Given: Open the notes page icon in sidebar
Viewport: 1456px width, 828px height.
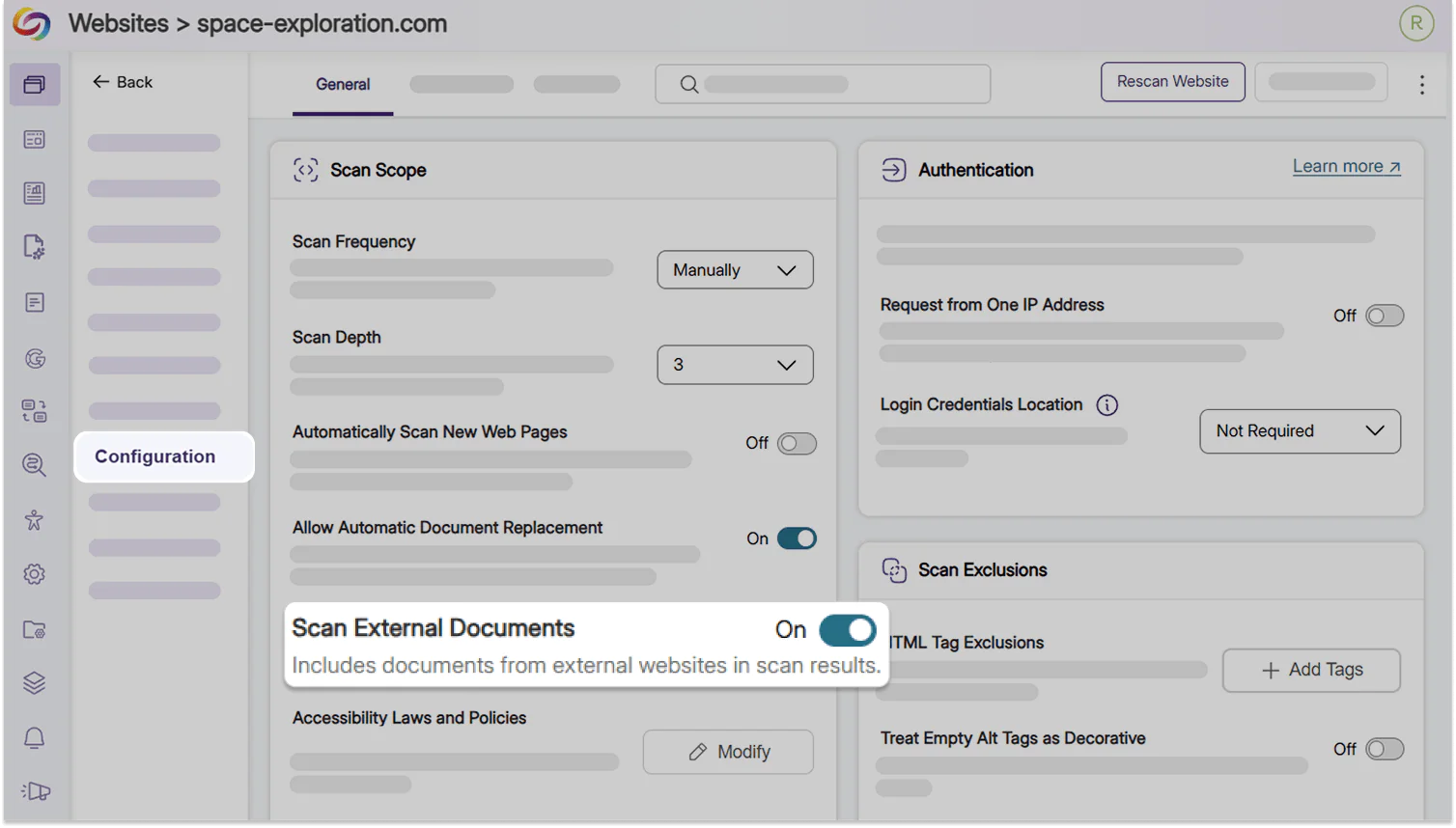Looking at the screenshot, I should click(35, 303).
